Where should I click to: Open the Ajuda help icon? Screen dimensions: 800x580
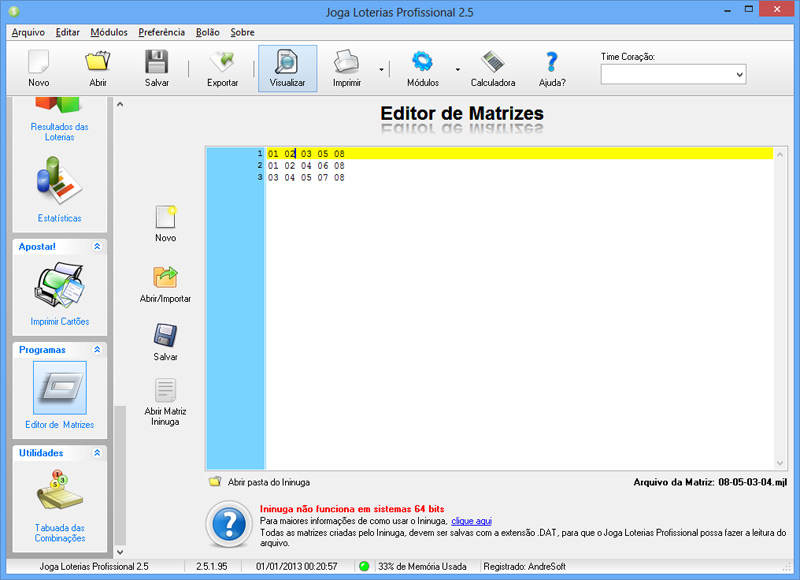tap(551, 67)
